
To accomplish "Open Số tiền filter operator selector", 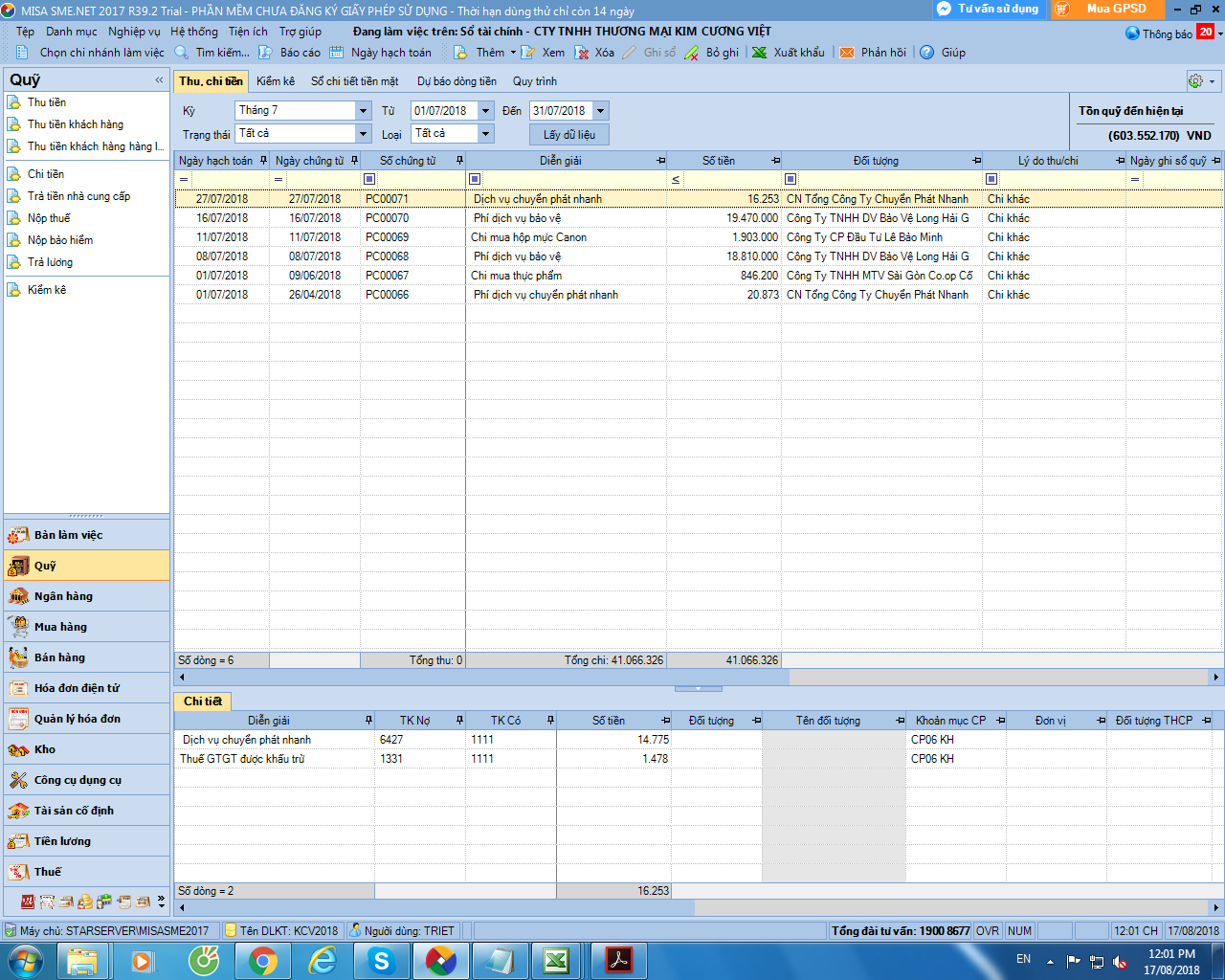I will [676, 180].
